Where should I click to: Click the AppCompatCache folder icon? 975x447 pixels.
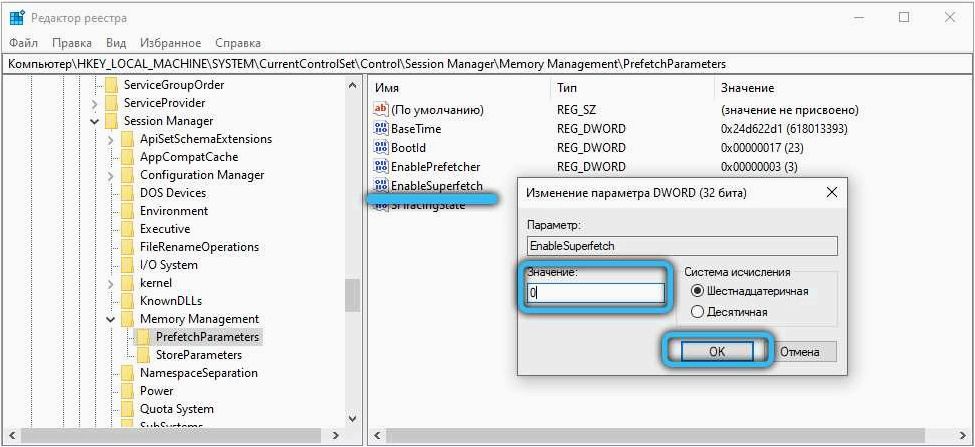point(127,157)
